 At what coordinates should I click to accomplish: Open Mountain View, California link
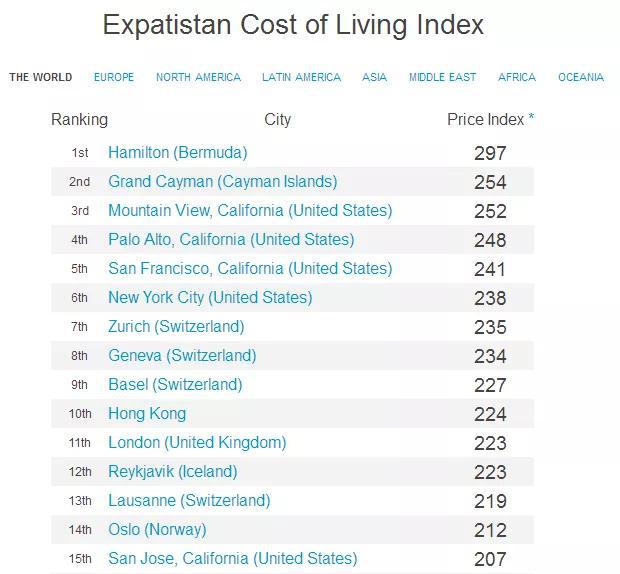pyautogui.click(x=250, y=210)
